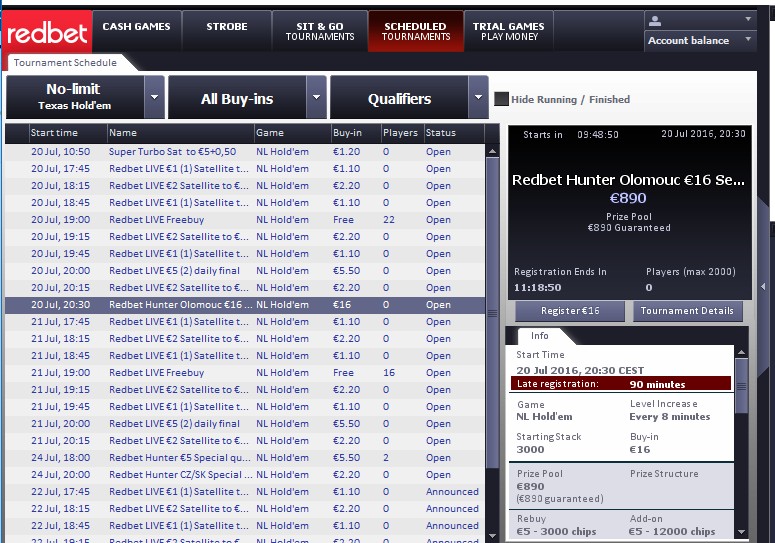Click the Late registration 90 minutes bar

(621, 384)
